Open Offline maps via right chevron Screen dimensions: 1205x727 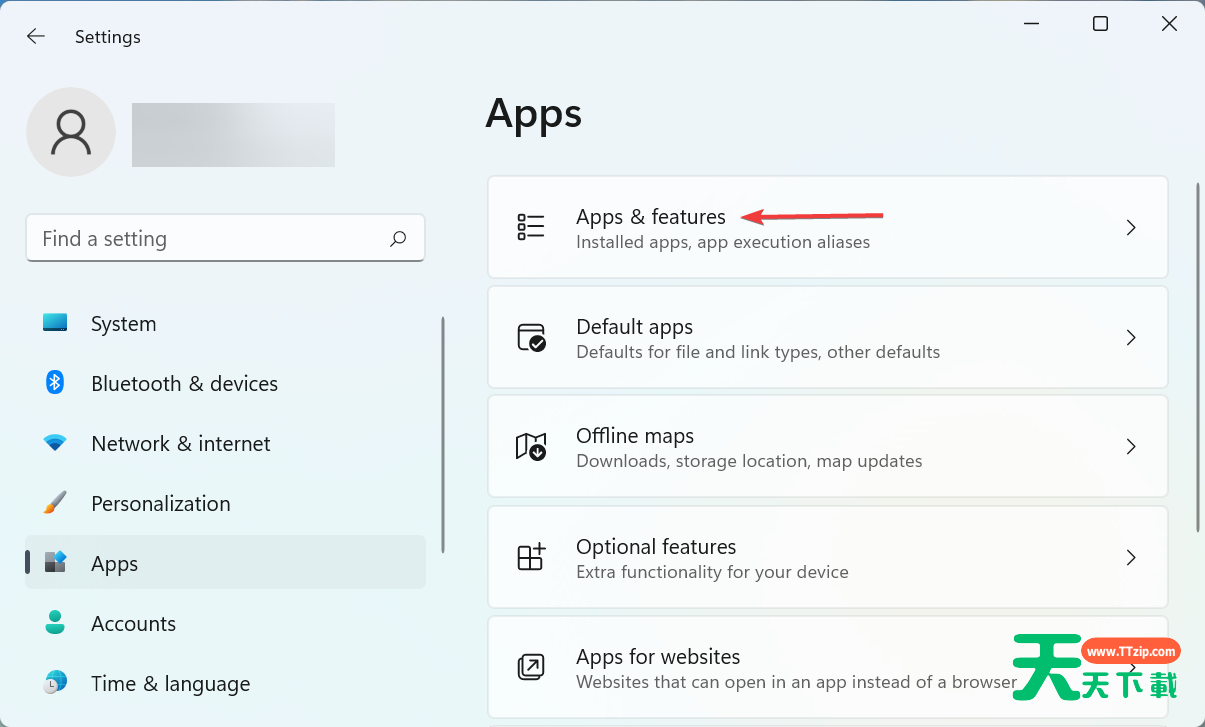1131,447
